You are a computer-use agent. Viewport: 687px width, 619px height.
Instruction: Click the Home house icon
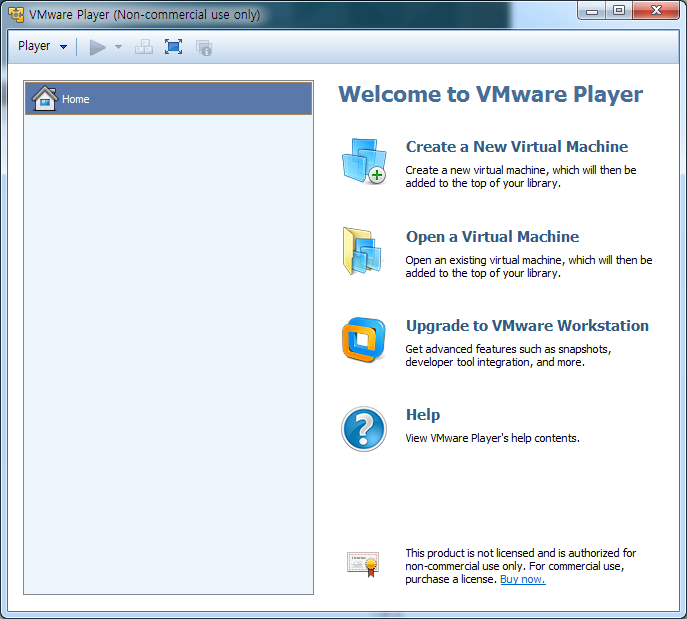point(45,98)
